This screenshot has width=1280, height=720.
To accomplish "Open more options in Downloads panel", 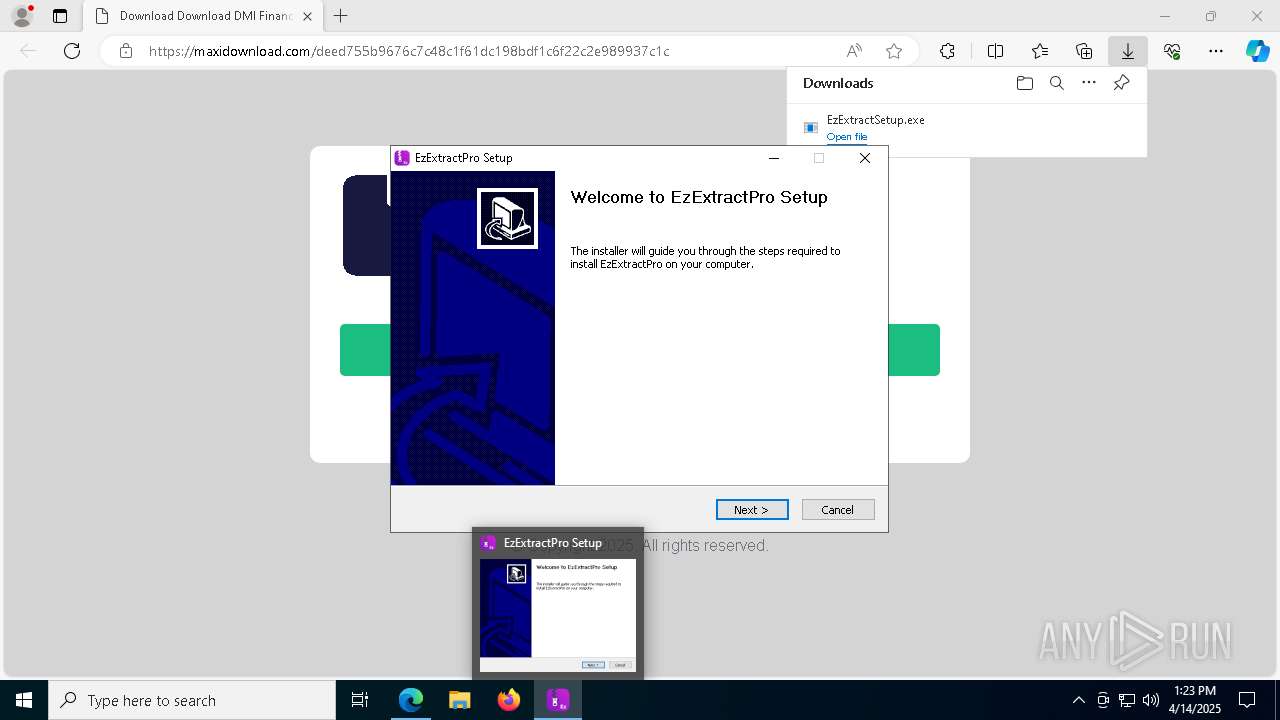I will click(x=1089, y=83).
